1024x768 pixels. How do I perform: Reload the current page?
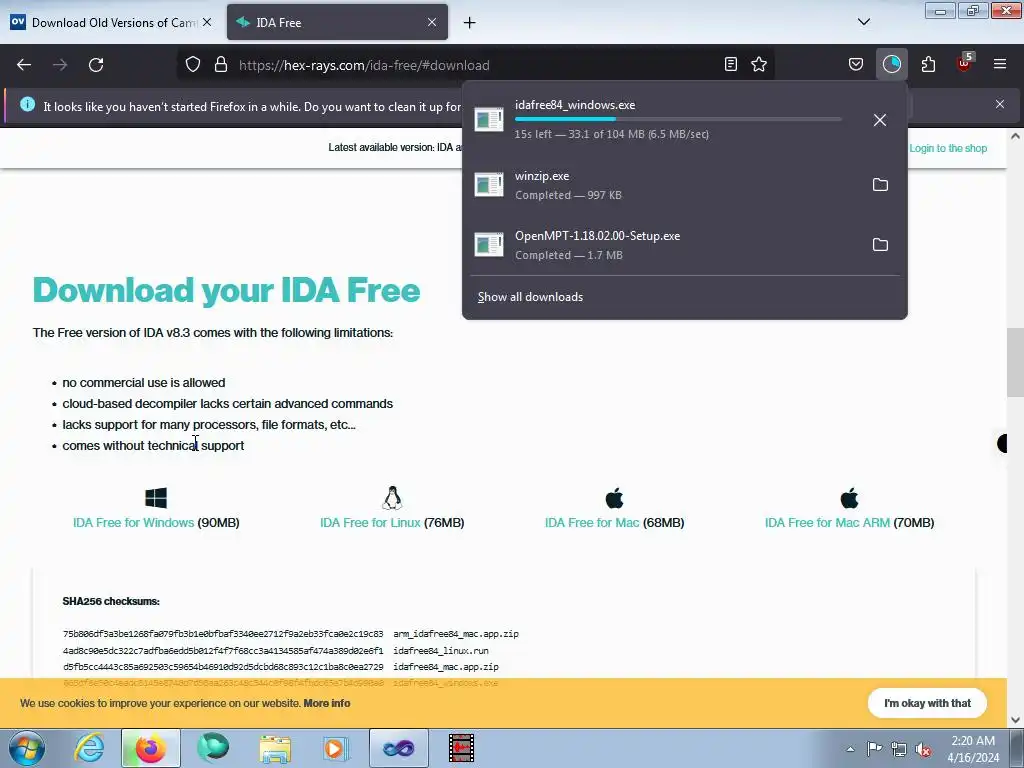pos(96,65)
